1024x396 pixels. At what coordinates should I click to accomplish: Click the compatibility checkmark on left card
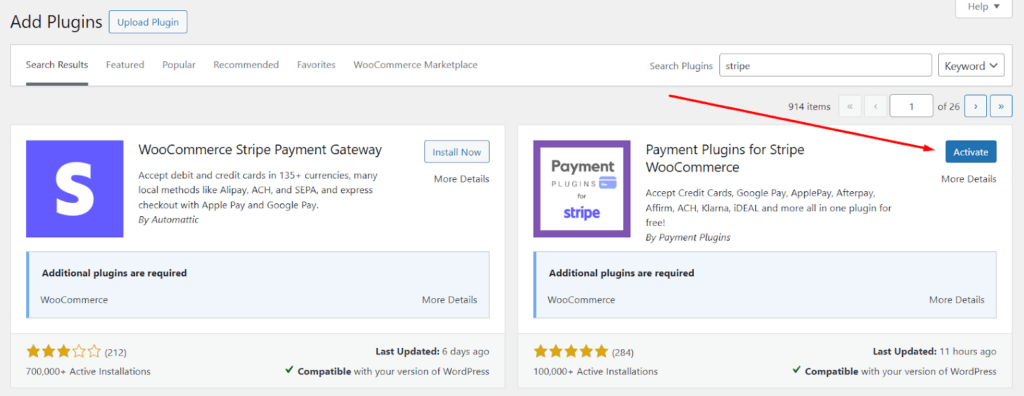[x=289, y=371]
